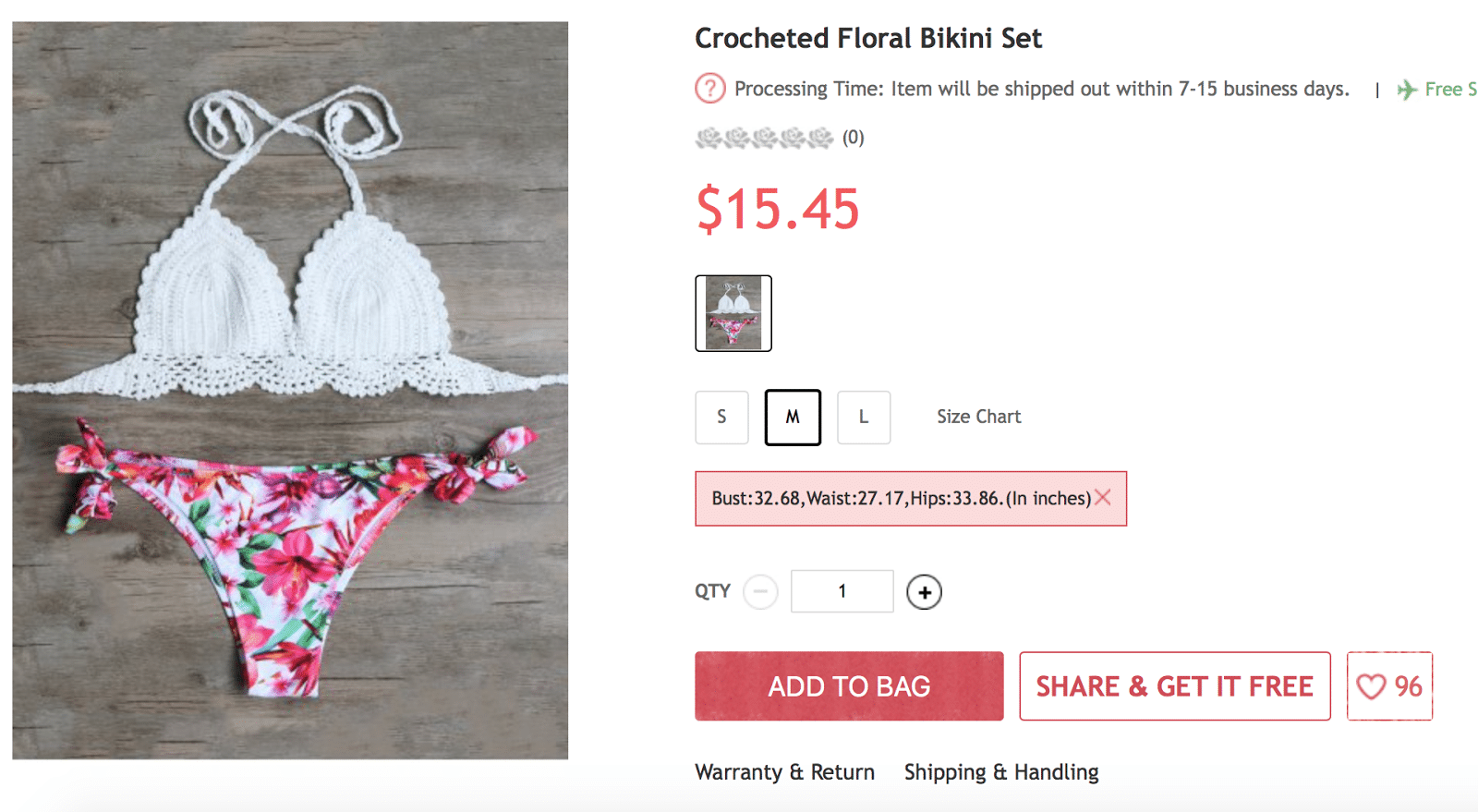Click the large bikini product photo

click(290, 391)
